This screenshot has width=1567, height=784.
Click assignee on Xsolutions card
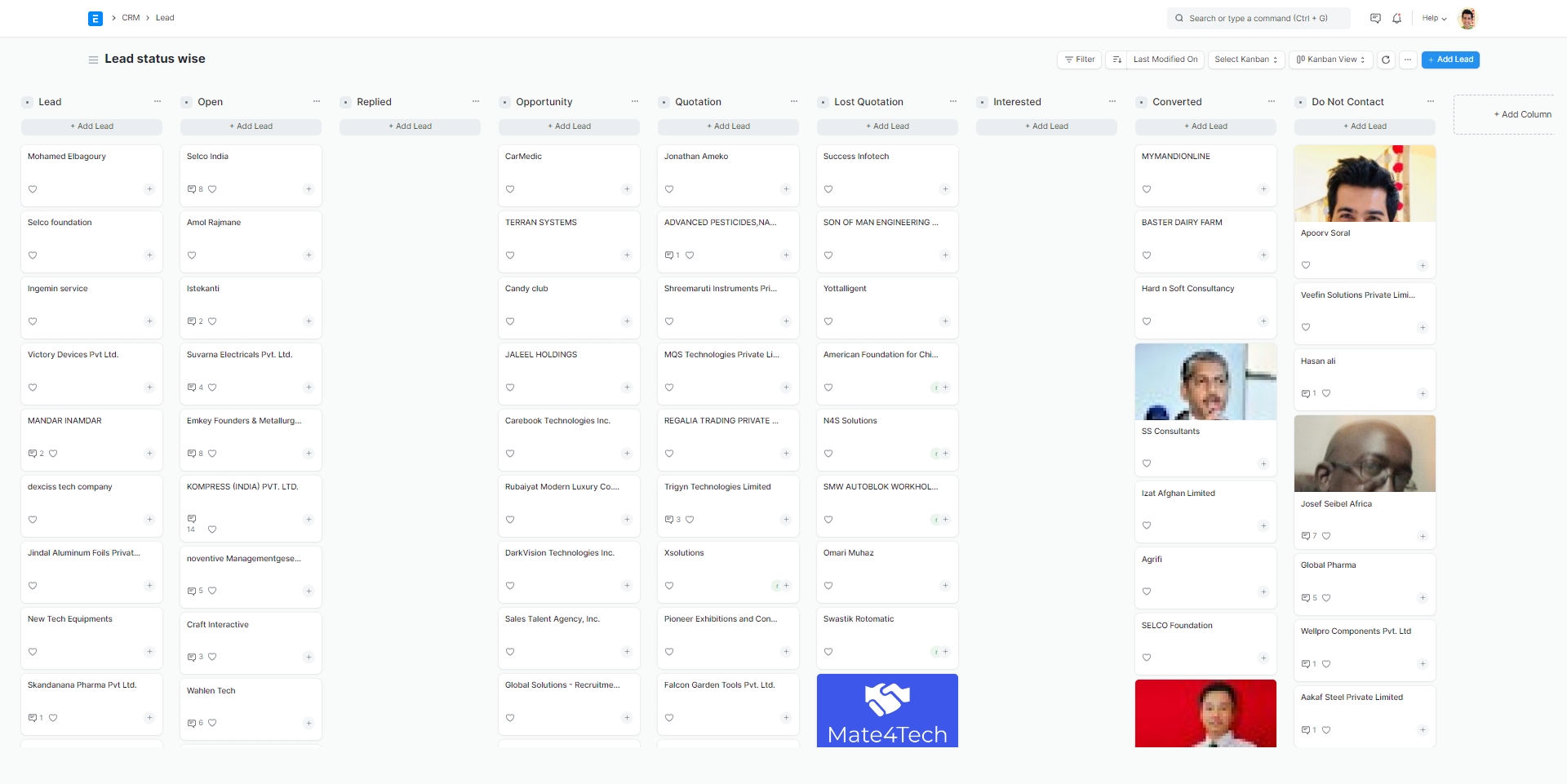coord(777,586)
